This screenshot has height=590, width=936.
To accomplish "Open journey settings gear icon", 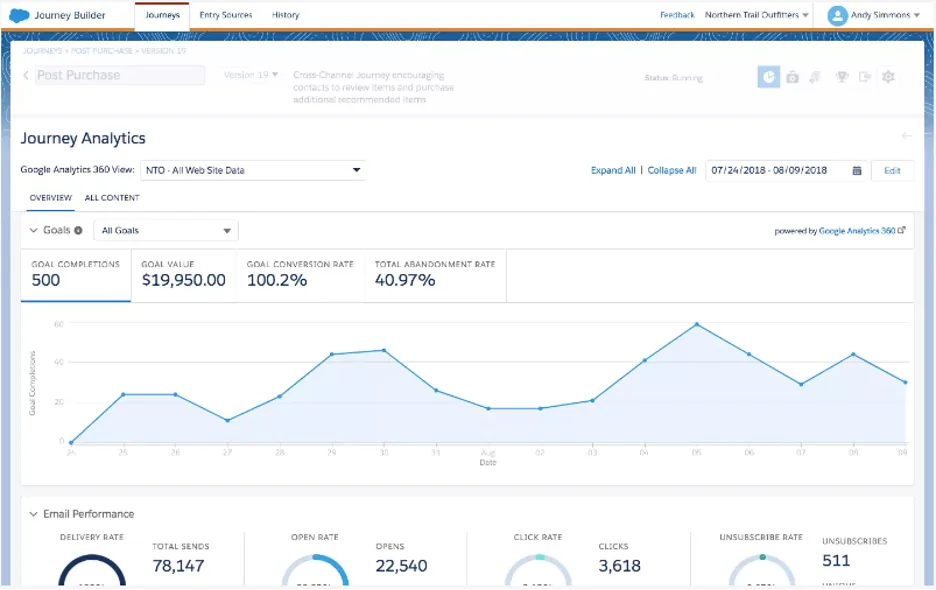I will 888,77.
